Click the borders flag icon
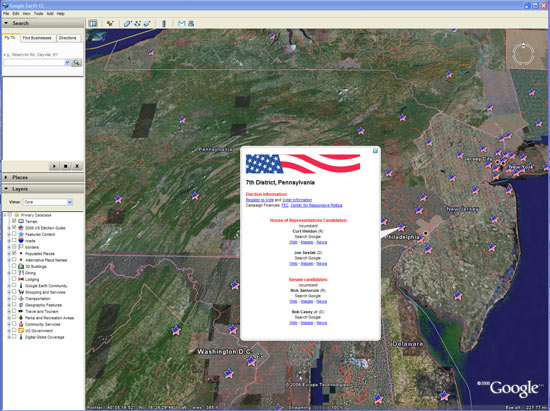 tap(21, 247)
